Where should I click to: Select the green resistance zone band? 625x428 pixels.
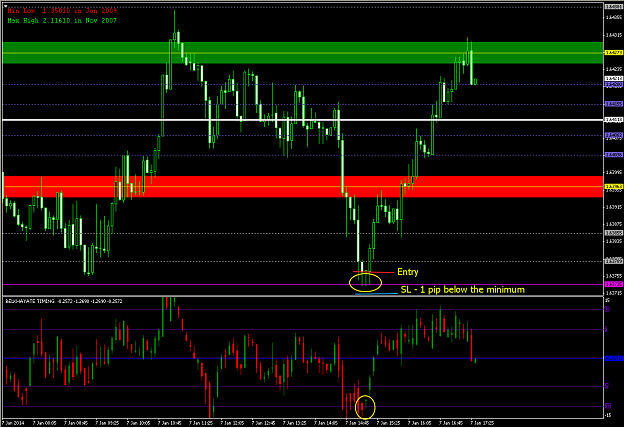point(303,53)
